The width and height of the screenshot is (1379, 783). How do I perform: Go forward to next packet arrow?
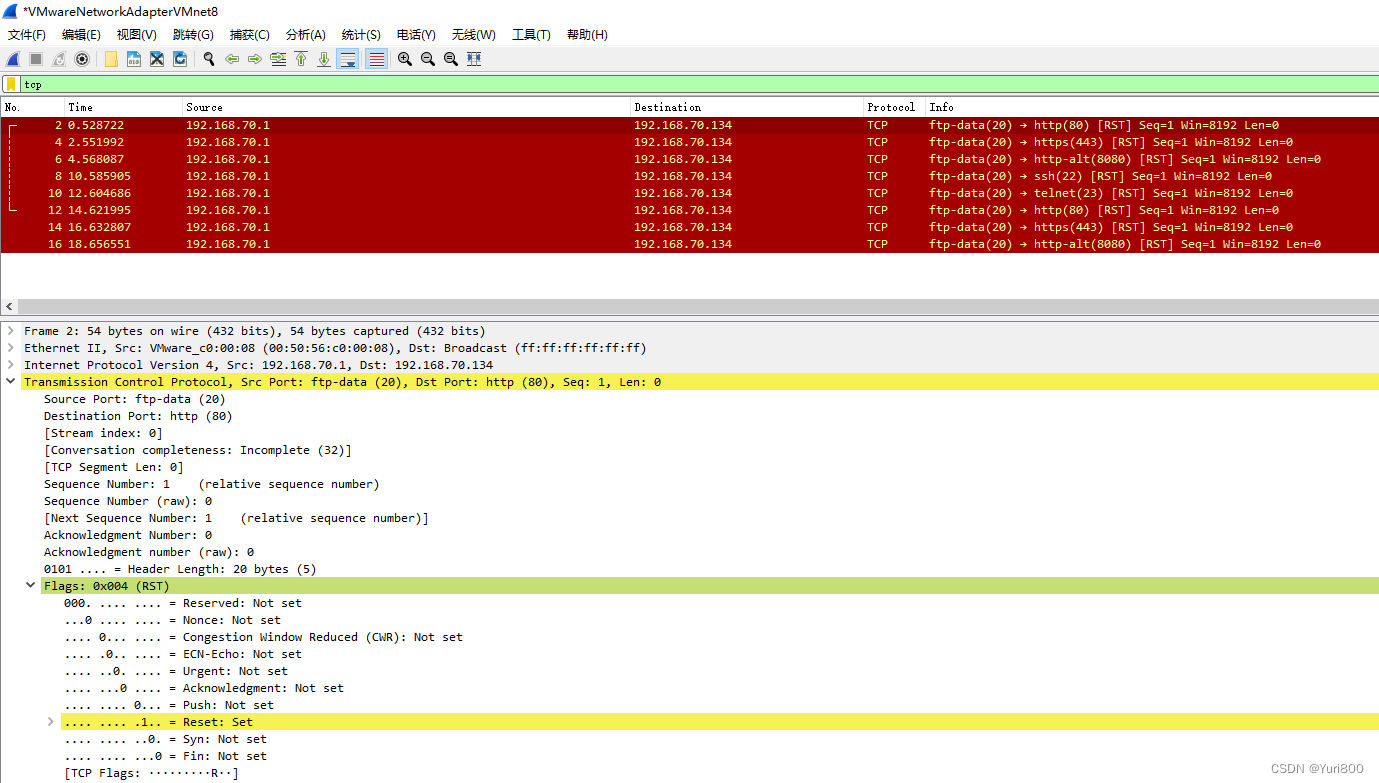255,59
